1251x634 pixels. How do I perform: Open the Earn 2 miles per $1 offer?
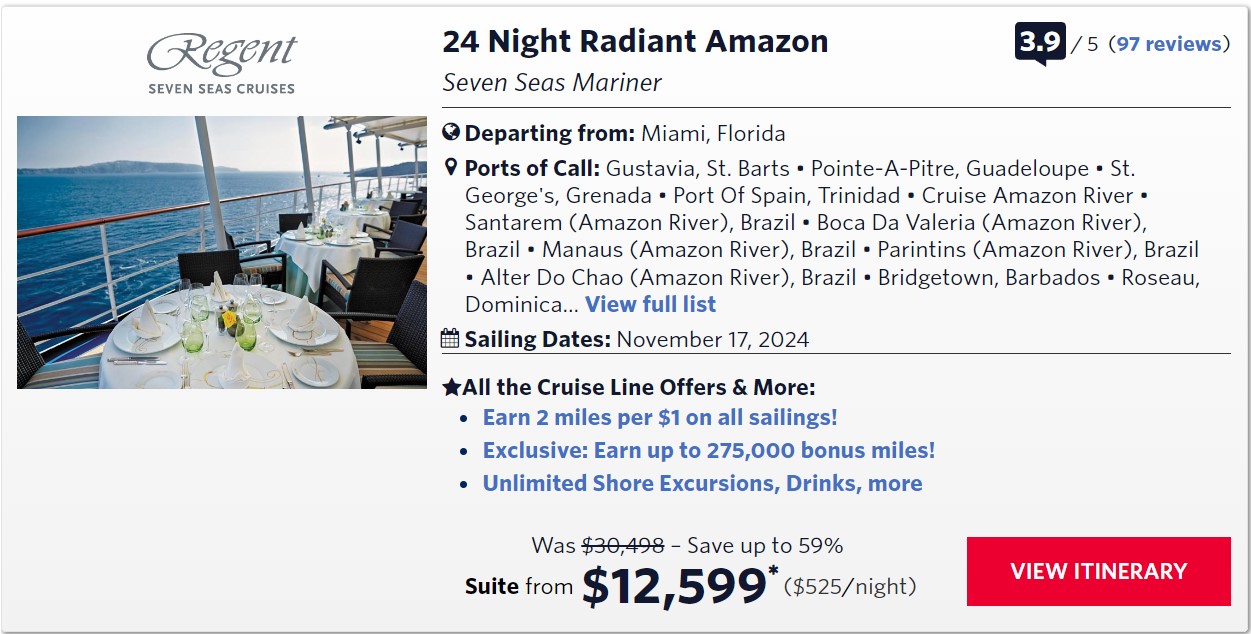click(660, 417)
